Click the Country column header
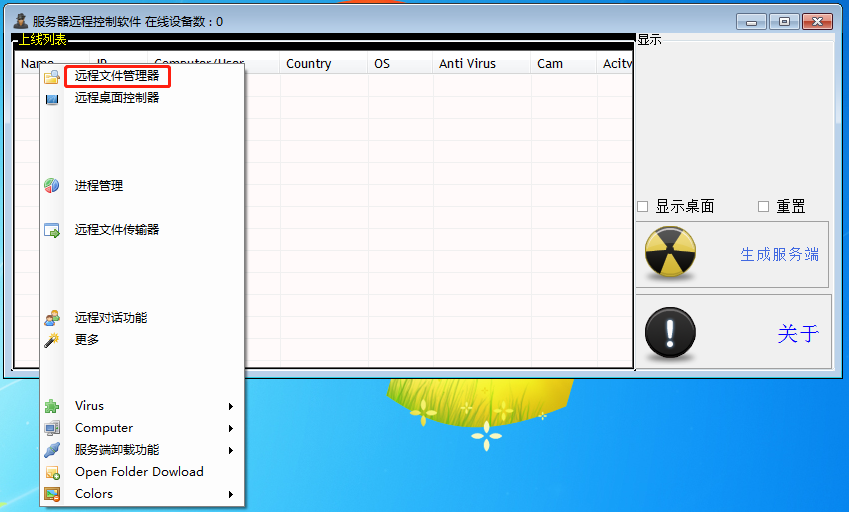The height and width of the screenshot is (512, 849). pos(308,64)
